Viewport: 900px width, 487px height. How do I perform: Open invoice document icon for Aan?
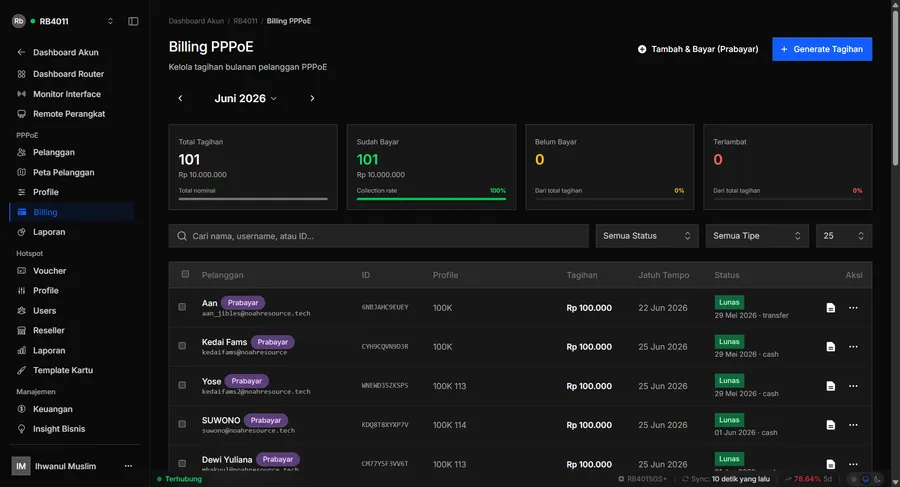(x=831, y=308)
